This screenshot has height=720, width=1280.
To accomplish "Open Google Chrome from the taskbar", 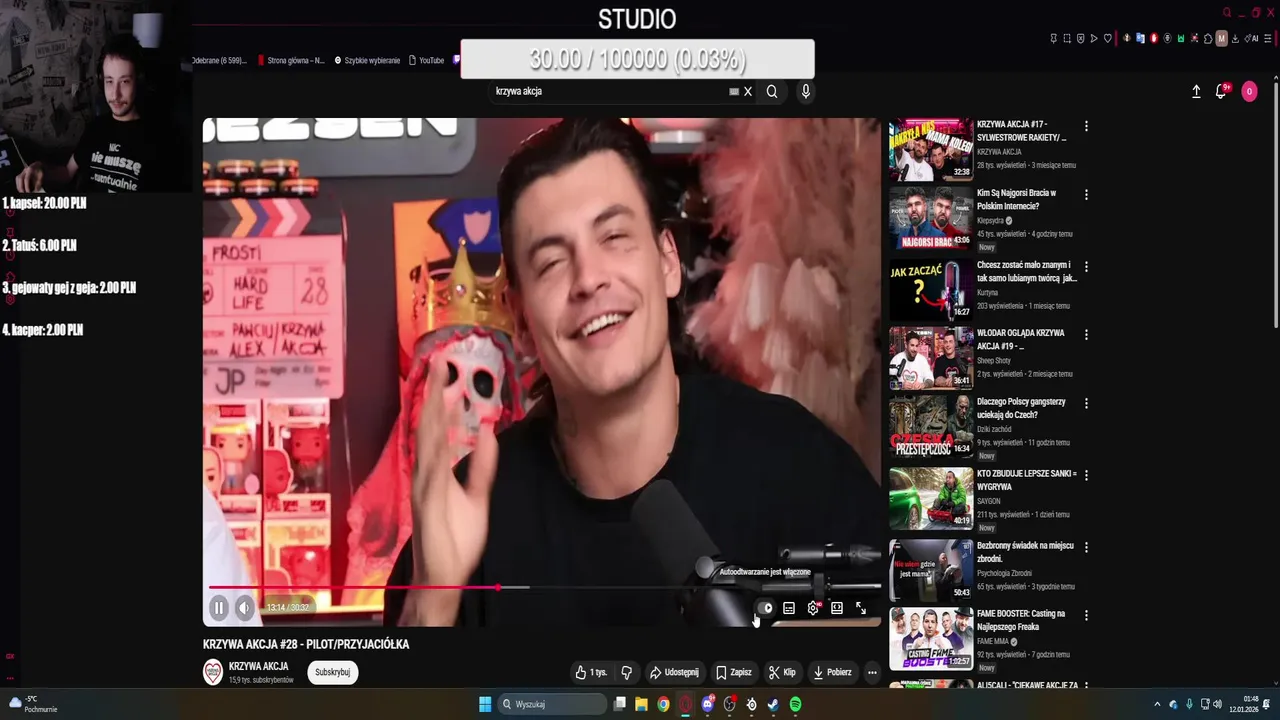I will point(663,704).
